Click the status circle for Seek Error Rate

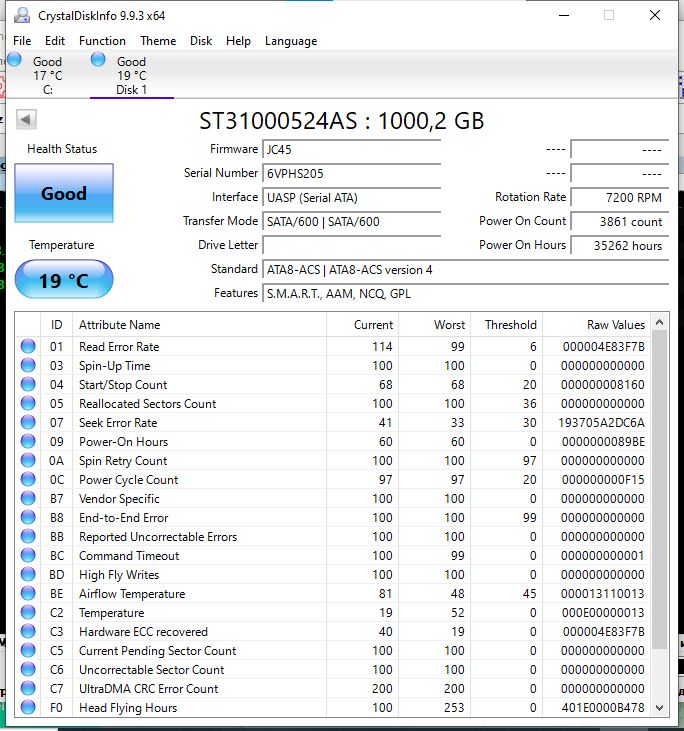coord(28,422)
